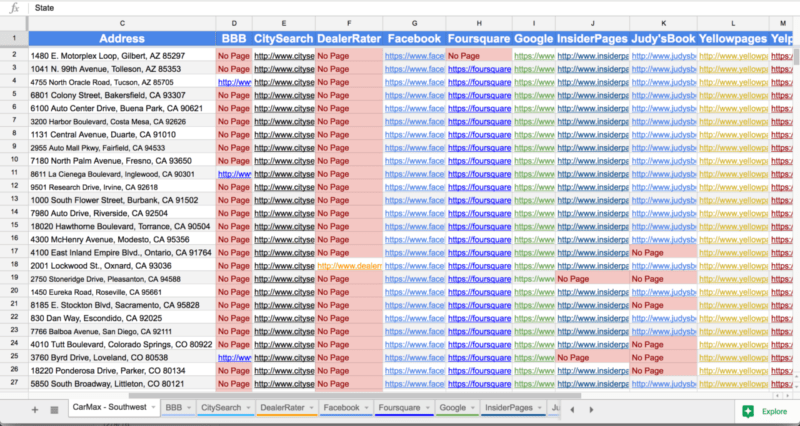Image resolution: width=800 pixels, height=426 pixels.
Task: Open Foursquare link for Tolleson, AZ row
Action: pos(480,69)
